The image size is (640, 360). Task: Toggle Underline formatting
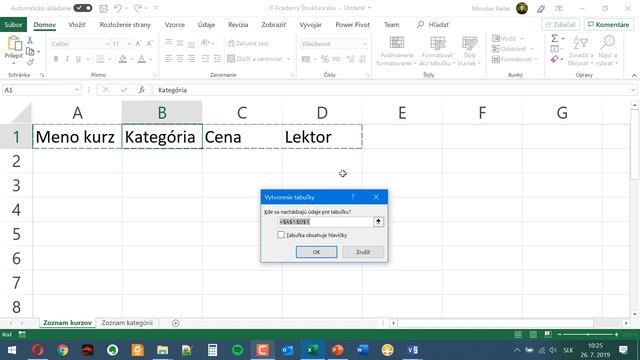(x=78, y=59)
